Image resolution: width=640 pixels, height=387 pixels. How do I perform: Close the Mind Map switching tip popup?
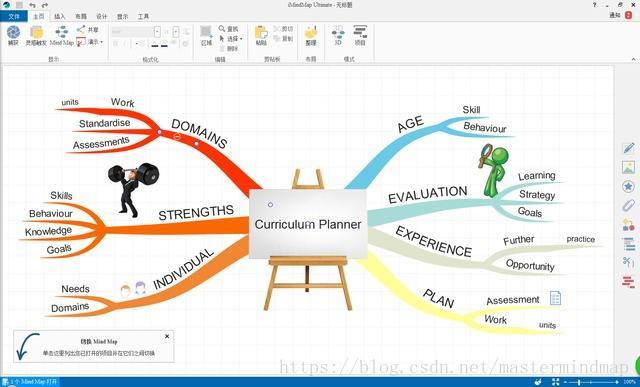coord(167,336)
